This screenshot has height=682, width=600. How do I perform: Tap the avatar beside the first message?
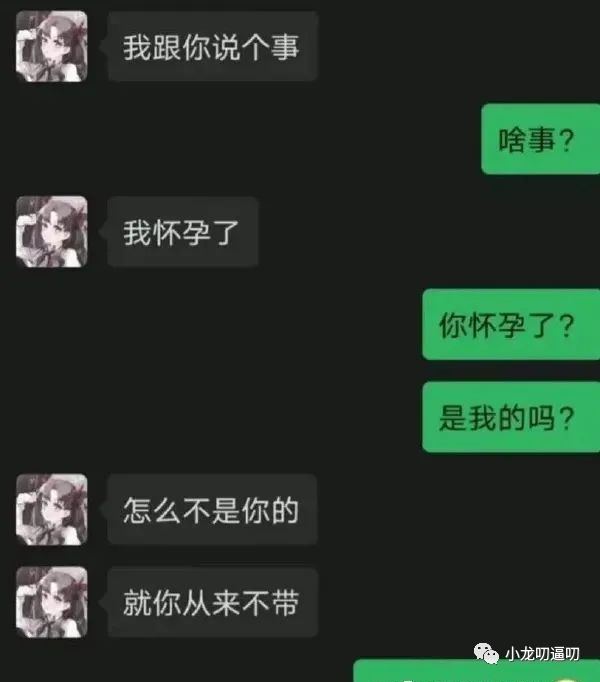(52, 47)
